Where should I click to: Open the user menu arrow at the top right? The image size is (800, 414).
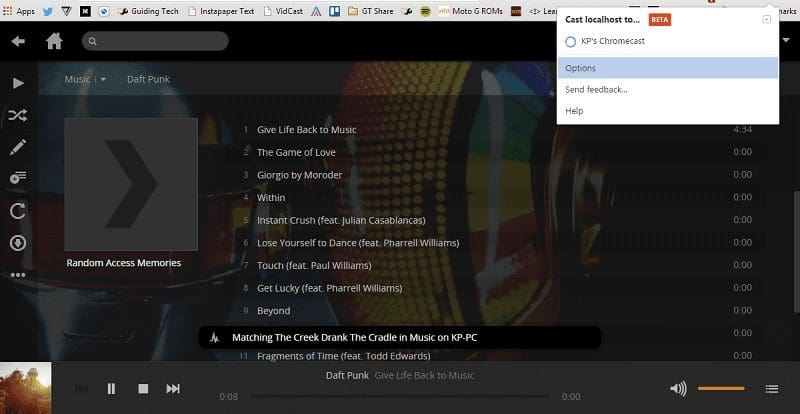click(787, 40)
